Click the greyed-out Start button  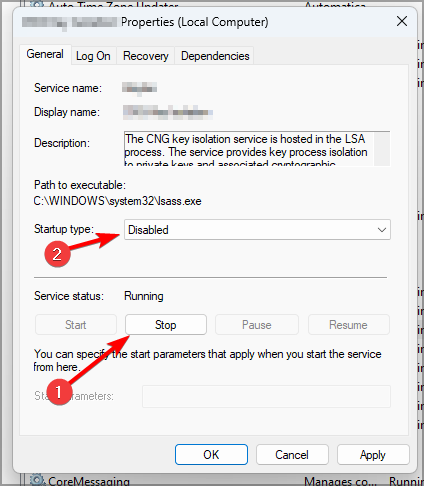pos(76,325)
